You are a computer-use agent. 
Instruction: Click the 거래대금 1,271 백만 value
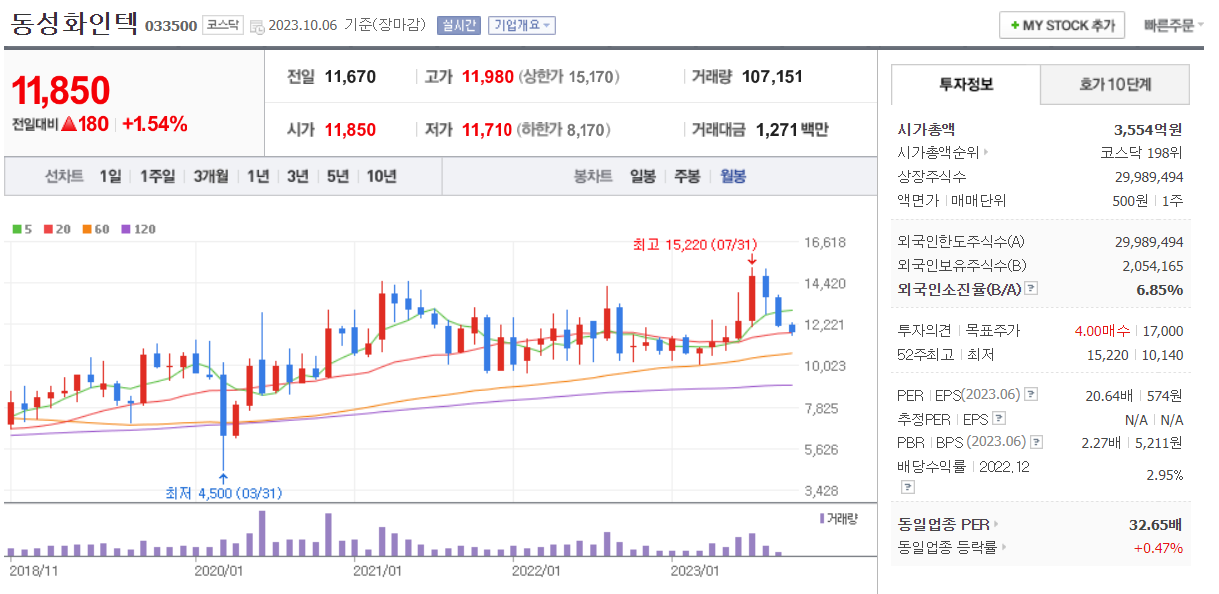(x=792, y=130)
